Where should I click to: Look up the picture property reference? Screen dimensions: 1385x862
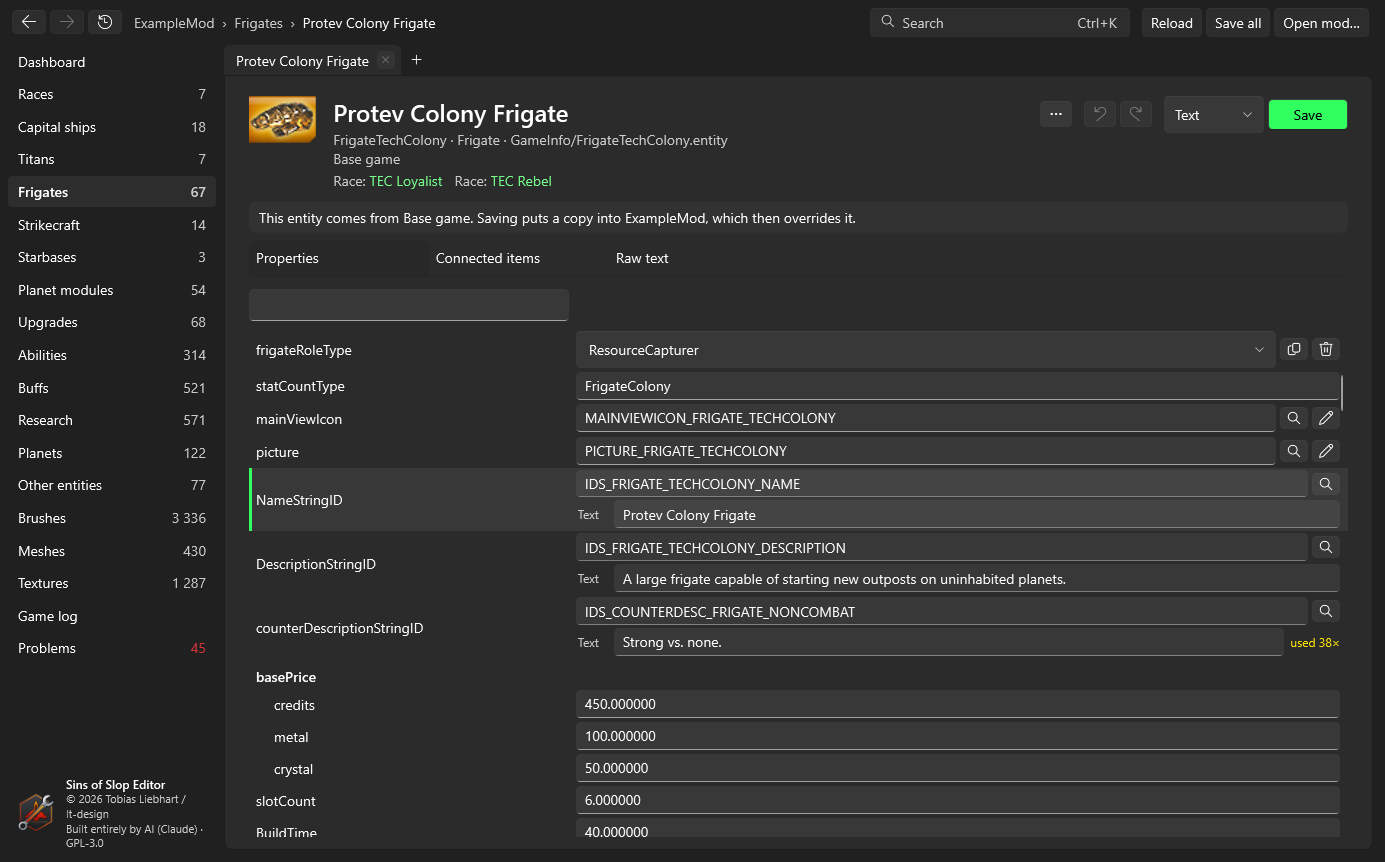pyautogui.click(x=1294, y=451)
